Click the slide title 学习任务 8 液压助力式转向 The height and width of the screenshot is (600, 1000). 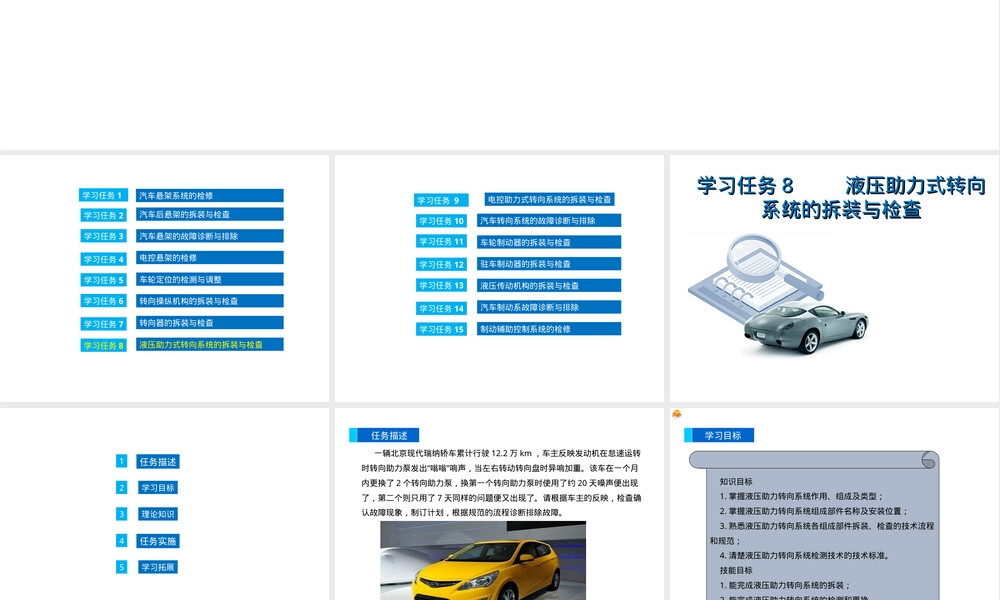[x=841, y=198]
